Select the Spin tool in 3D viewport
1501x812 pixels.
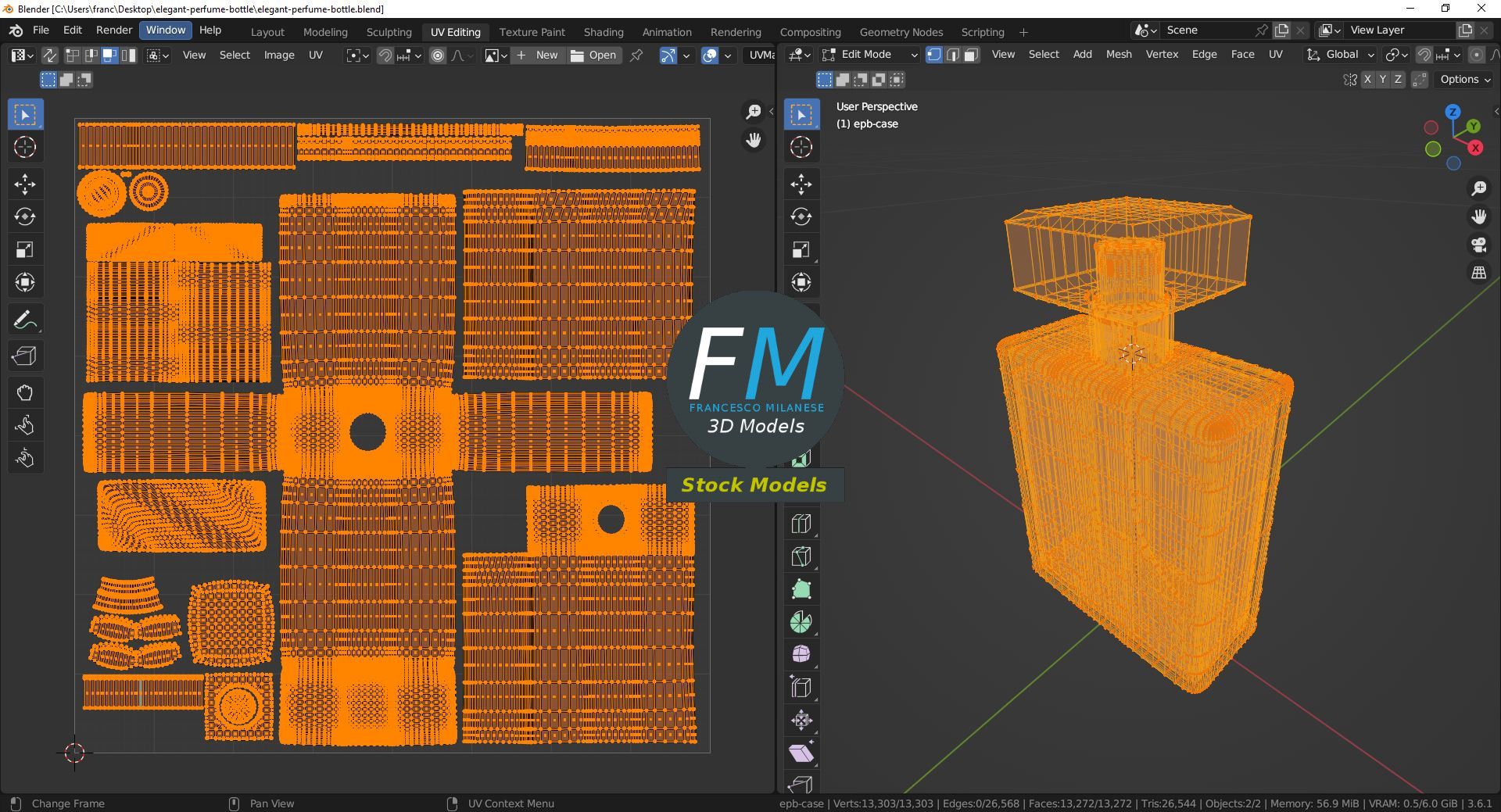pyautogui.click(x=801, y=622)
